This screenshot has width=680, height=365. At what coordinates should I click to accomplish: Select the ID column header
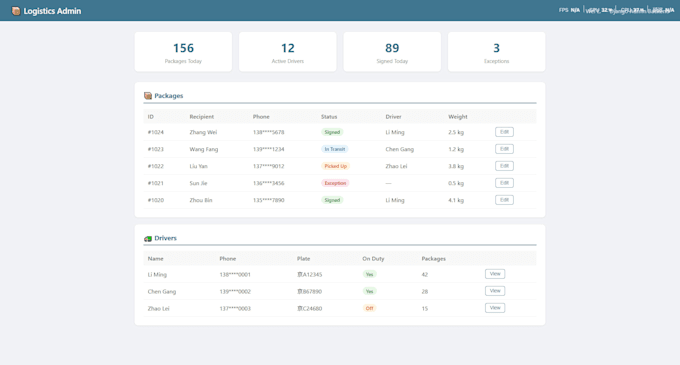[x=150, y=117]
